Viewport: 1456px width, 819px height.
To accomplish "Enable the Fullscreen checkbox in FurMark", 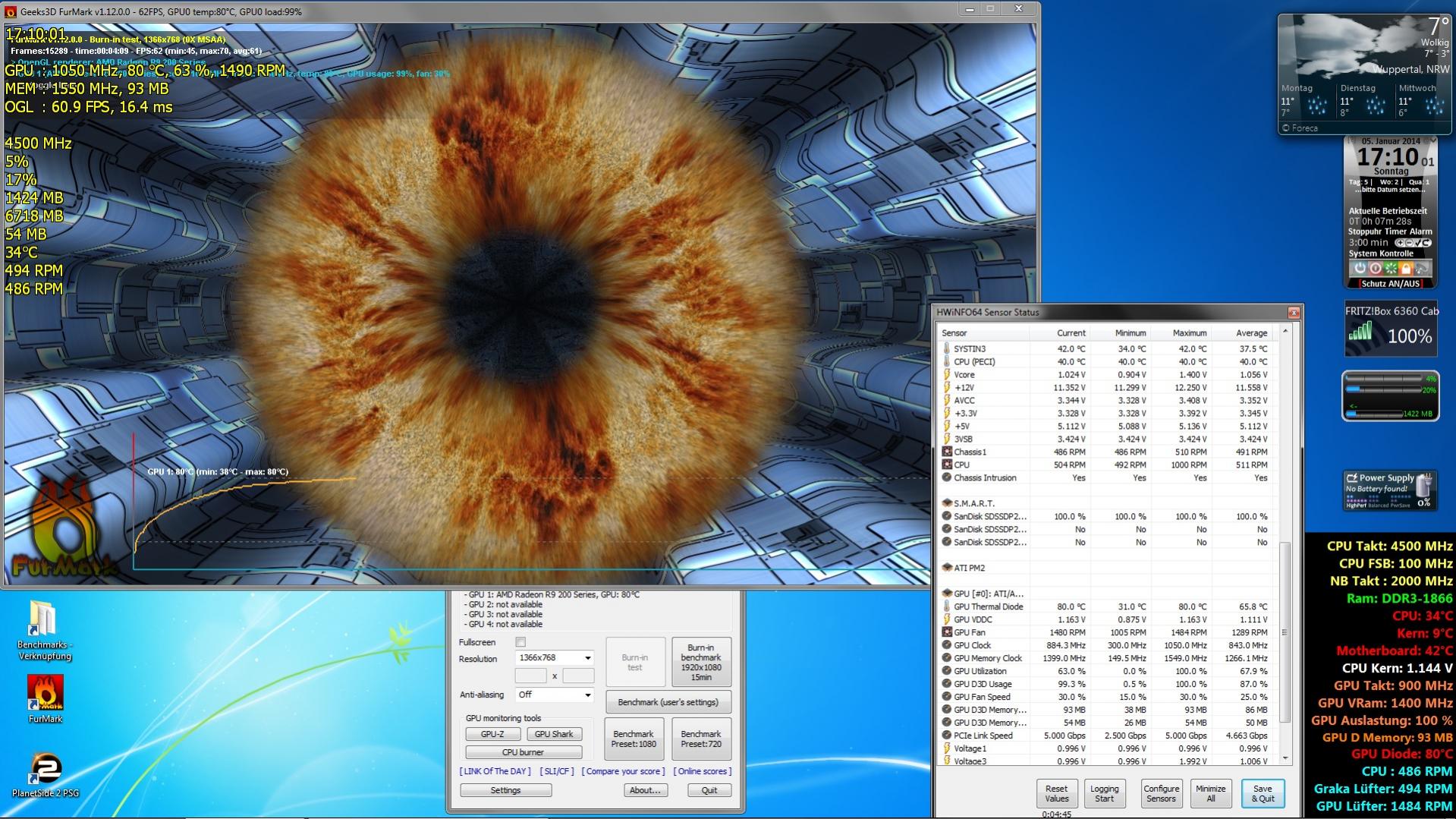I will click(x=520, y=642).
